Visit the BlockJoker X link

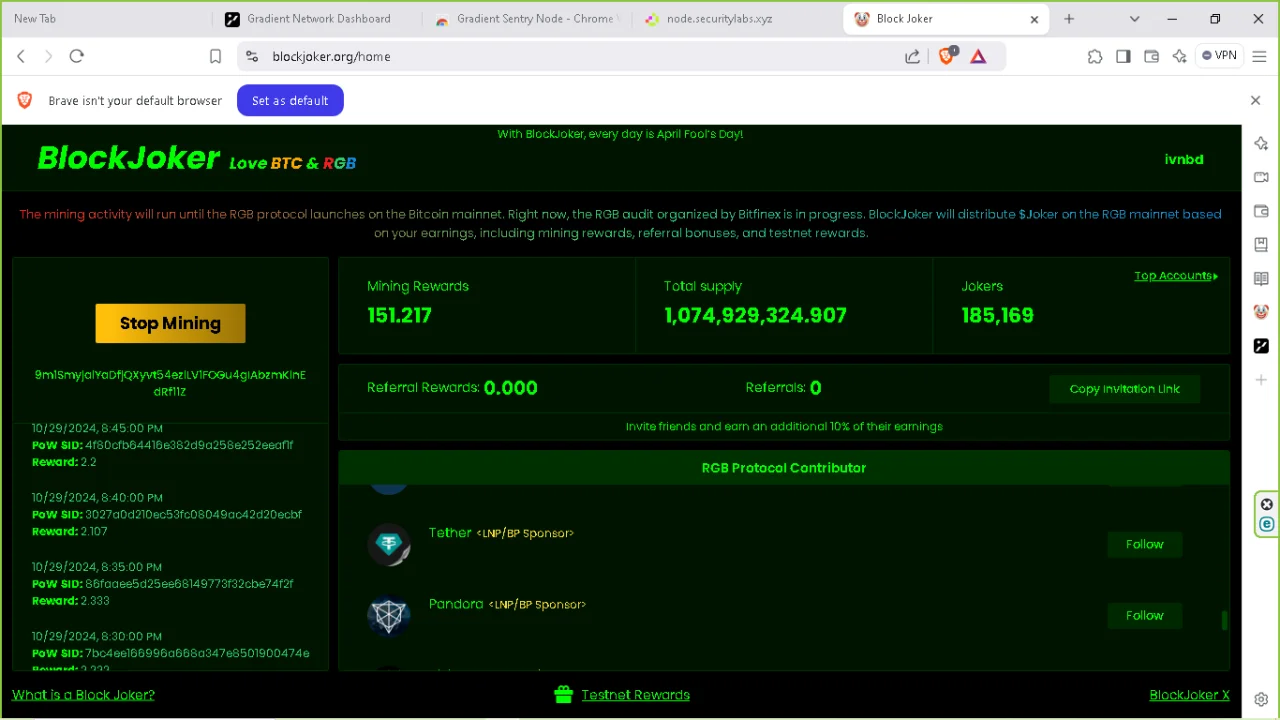[1189, 695]
